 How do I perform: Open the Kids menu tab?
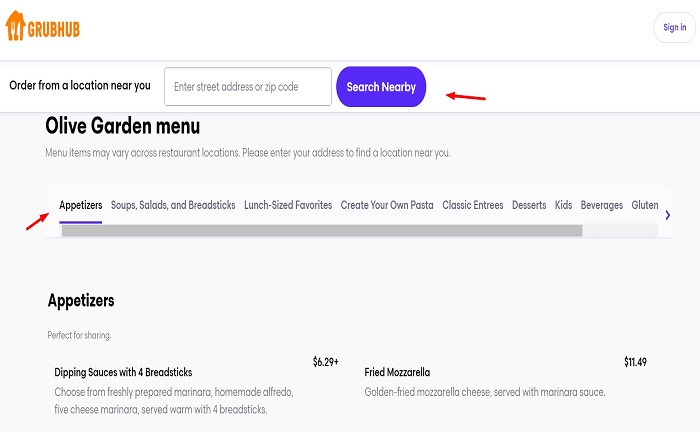click(x=563, y=205)
